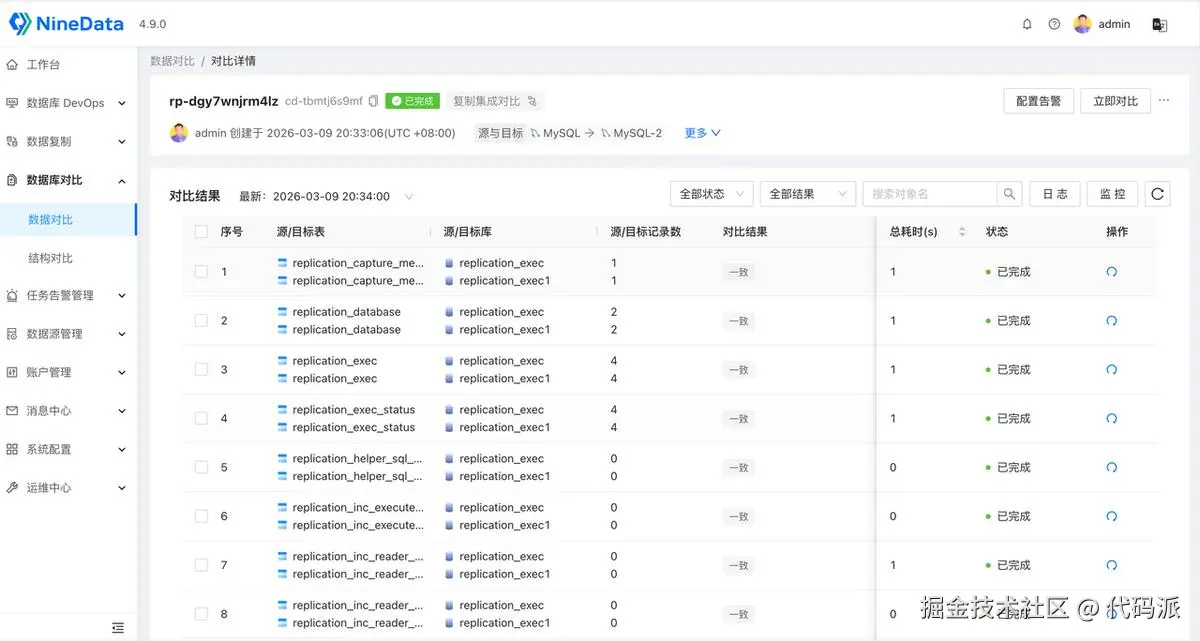Screen dimensions: 1200x641
Task: Select the checkbox for row 6
Action: tap(201, 516)
